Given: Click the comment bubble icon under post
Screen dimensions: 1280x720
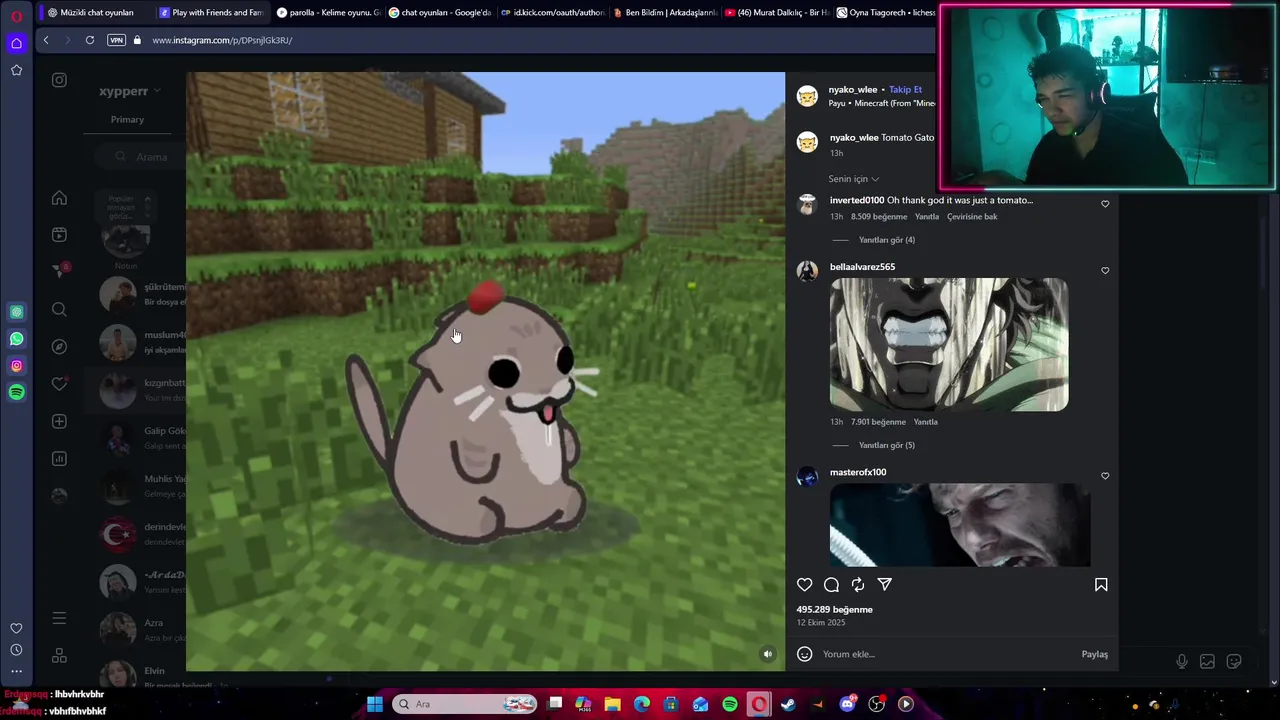Looking at the screenshot, I should coord(831,585).
